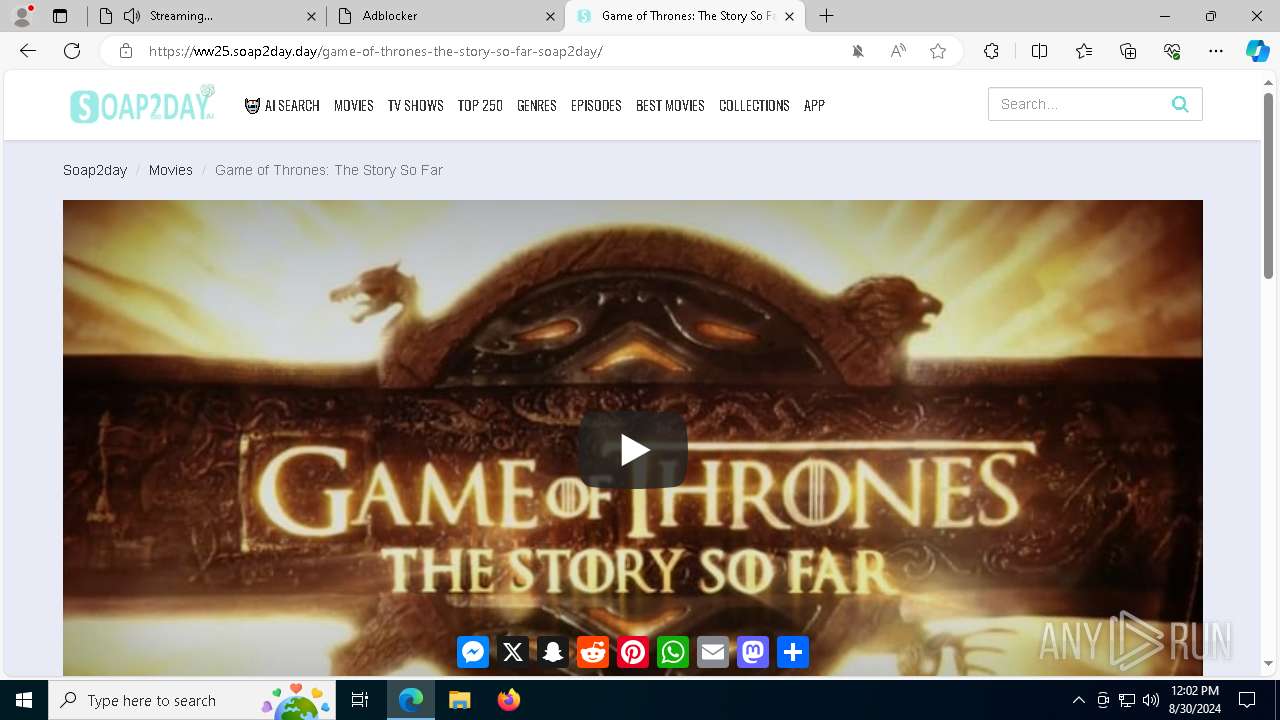This screenshot has width=1280, height=720.
Task: Open File Explorer from taskbar
Action: (459, 700)
